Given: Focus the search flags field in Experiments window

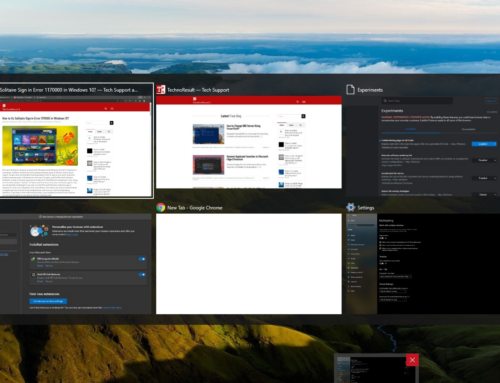Looking at the screenshot, I should (417, 100).
